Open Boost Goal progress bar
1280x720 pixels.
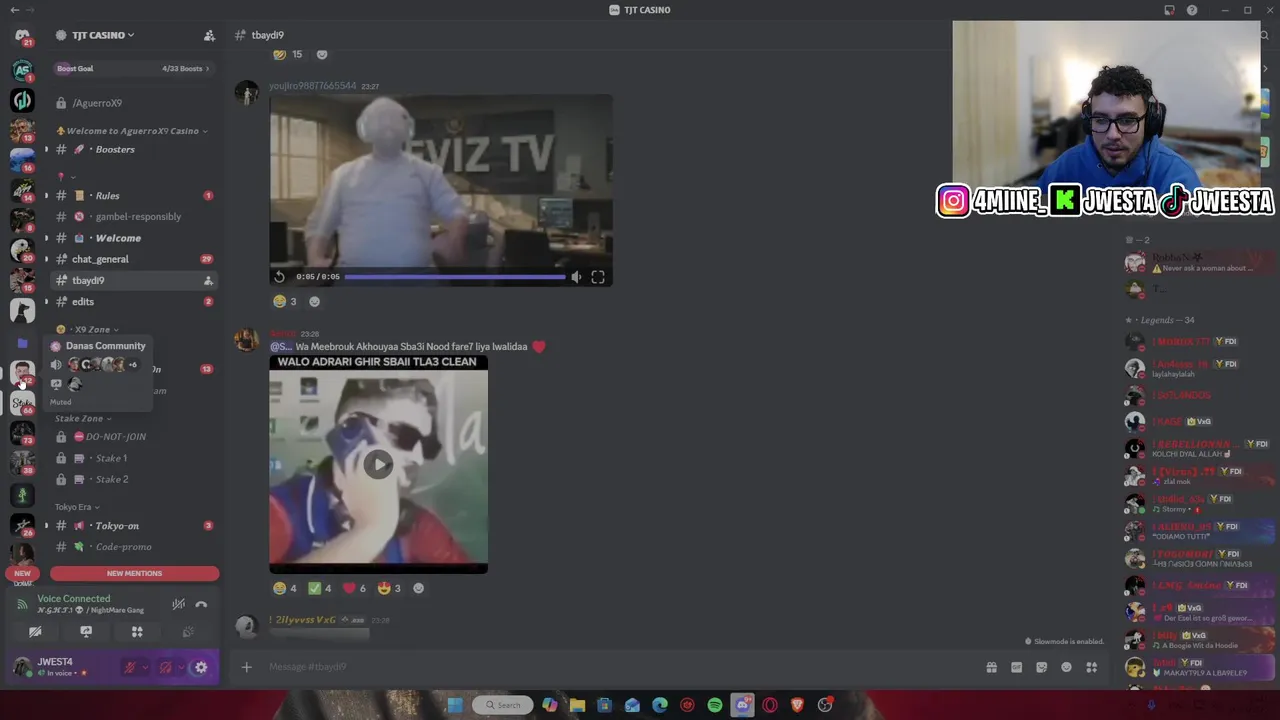[x=134, y=68]
